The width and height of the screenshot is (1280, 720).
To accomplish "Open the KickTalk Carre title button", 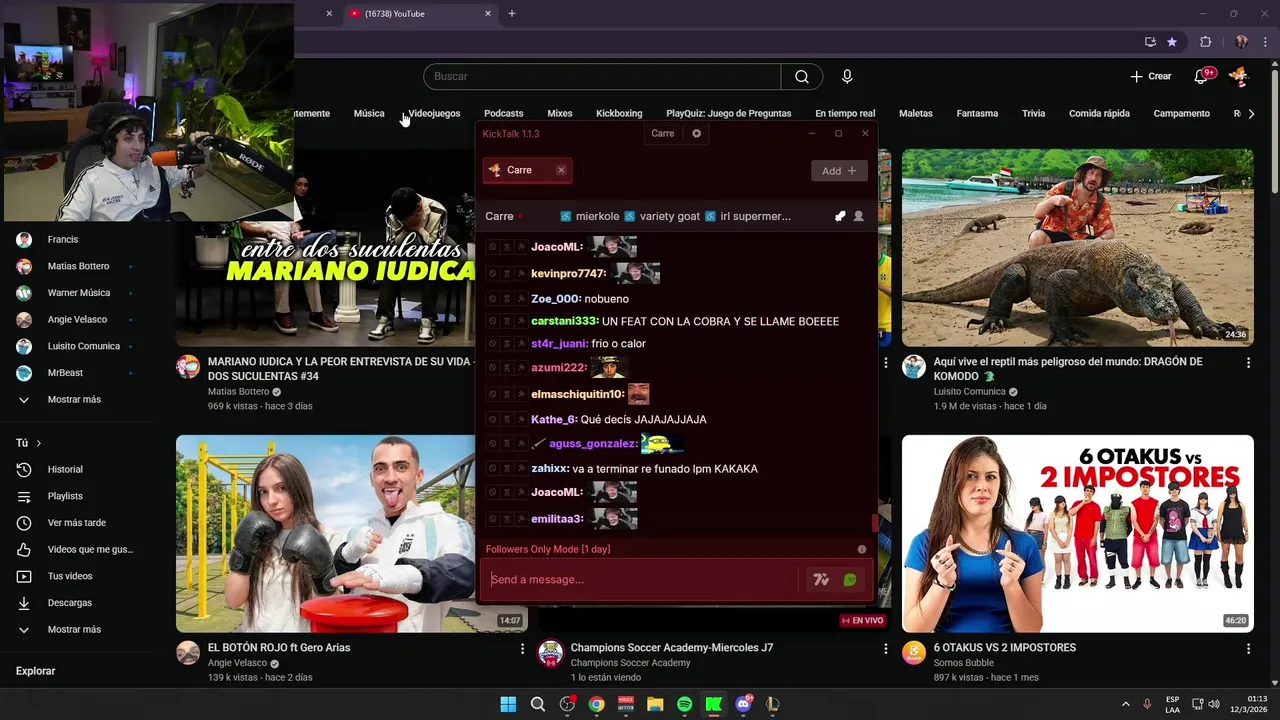I will coord(663,133).
